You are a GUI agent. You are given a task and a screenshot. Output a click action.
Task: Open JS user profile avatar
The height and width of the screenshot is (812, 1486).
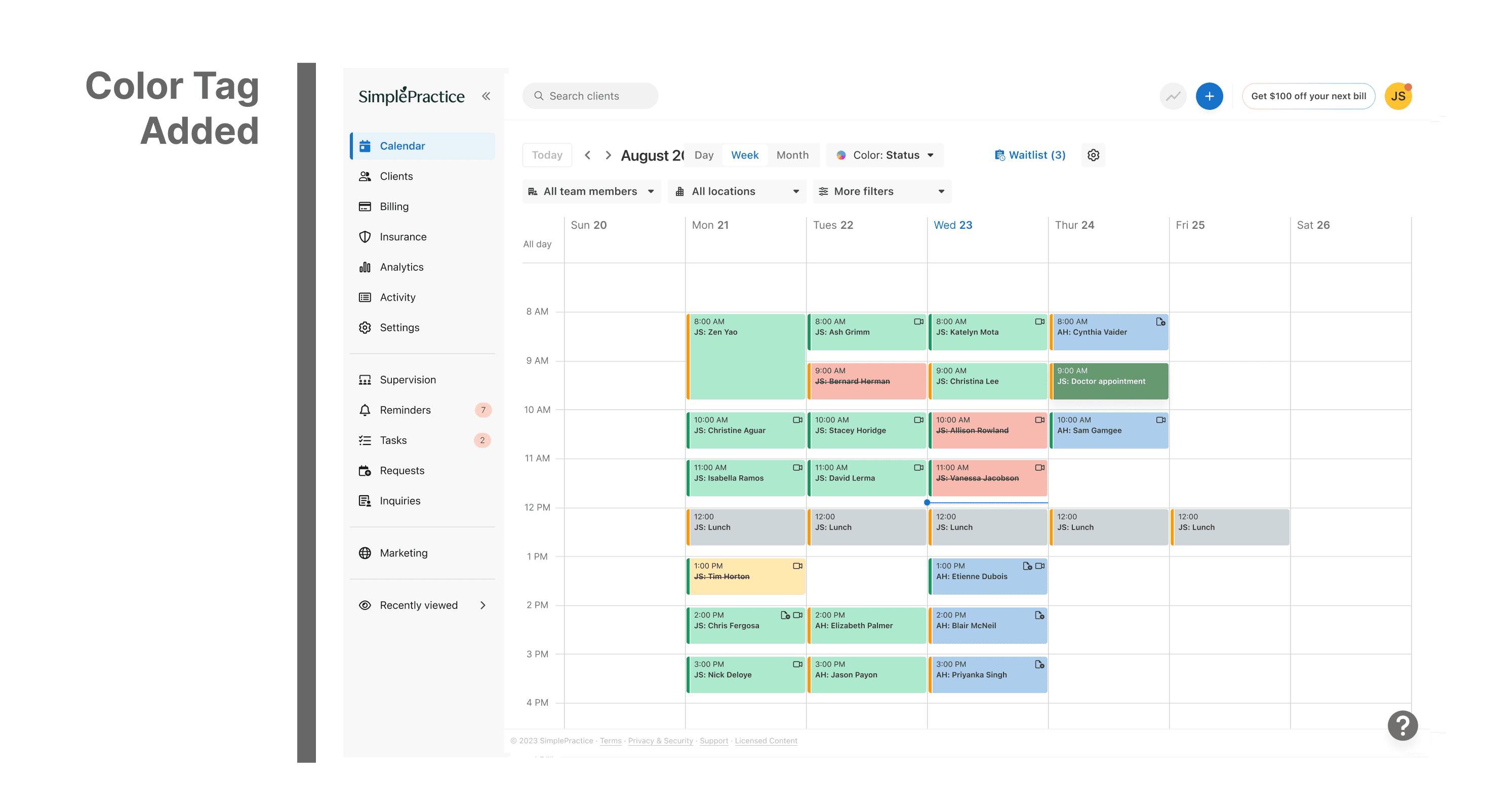pos(1397,96)
